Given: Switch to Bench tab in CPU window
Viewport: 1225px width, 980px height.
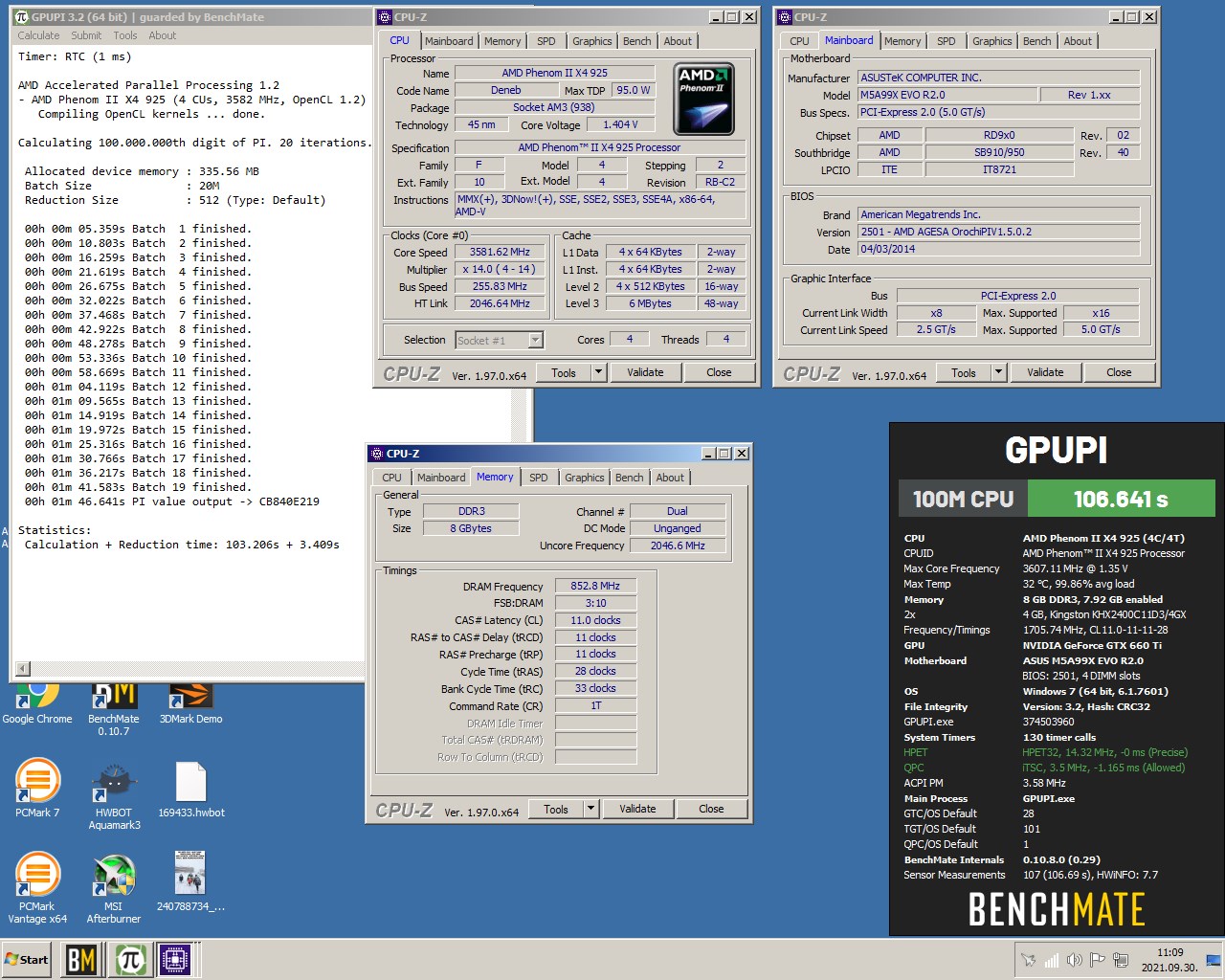Looking at the screenshot, I should click(636, 41).
